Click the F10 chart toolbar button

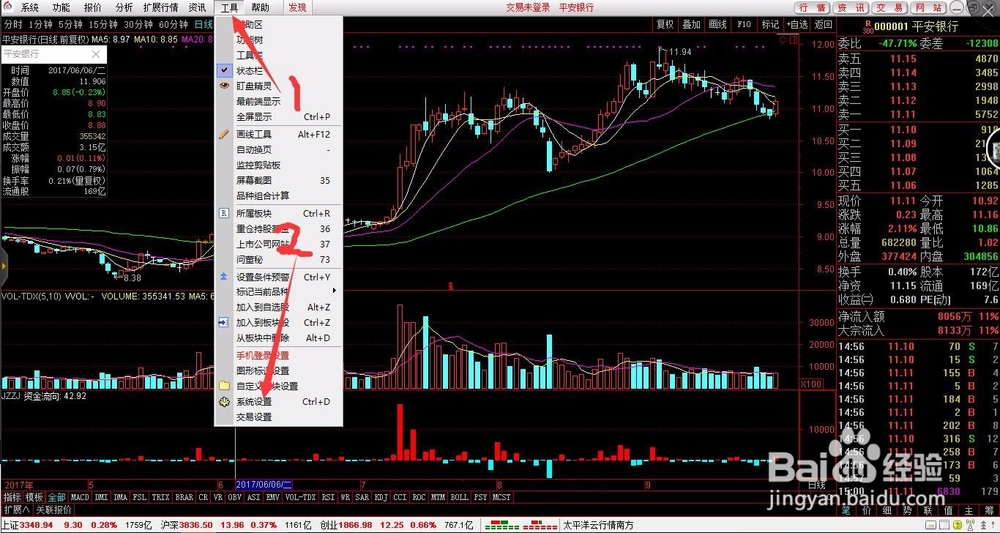[x=744, y=24]
